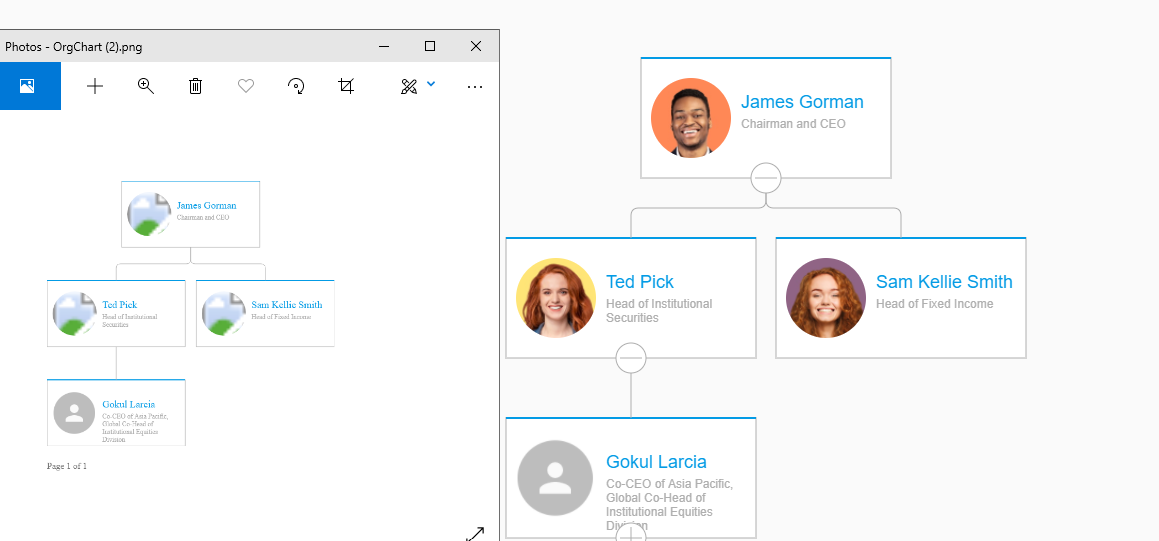The image size is (1159, 541).
Task: Open the Crop tool icon
Action: 346,86
